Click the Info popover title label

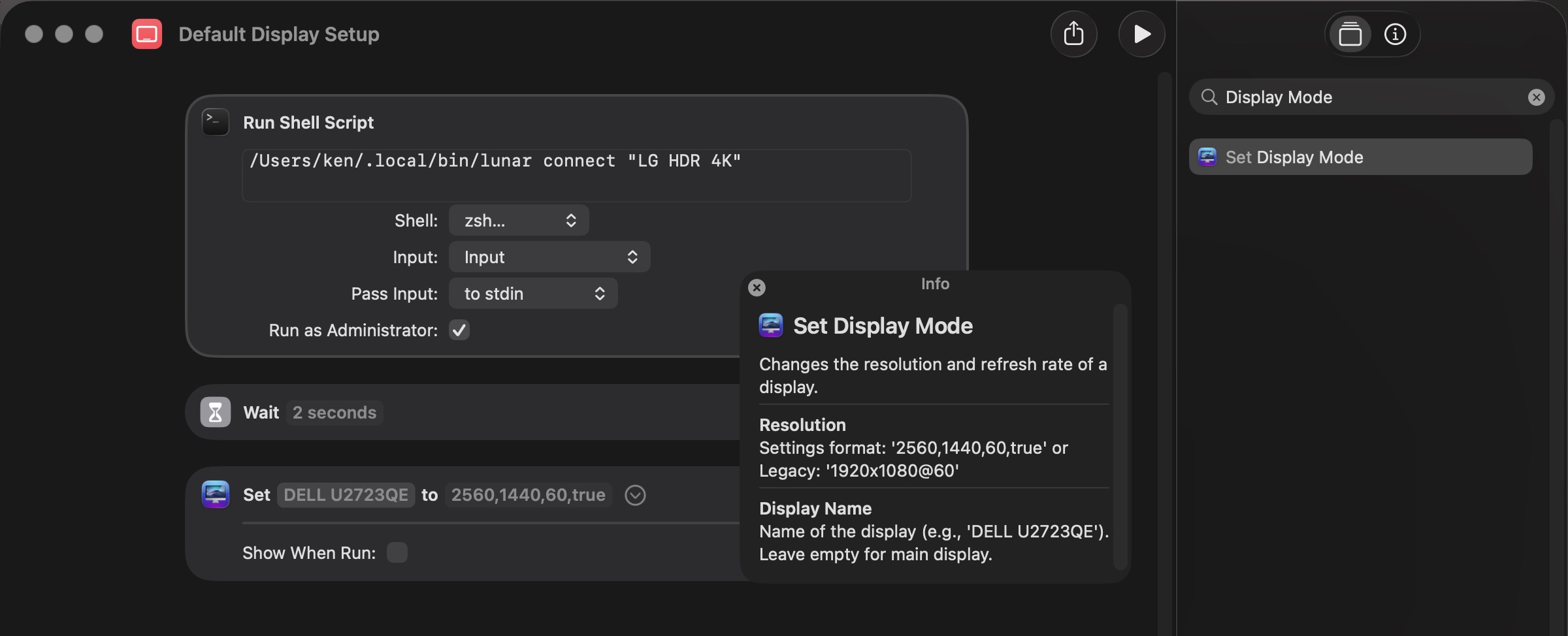(935, 284)
